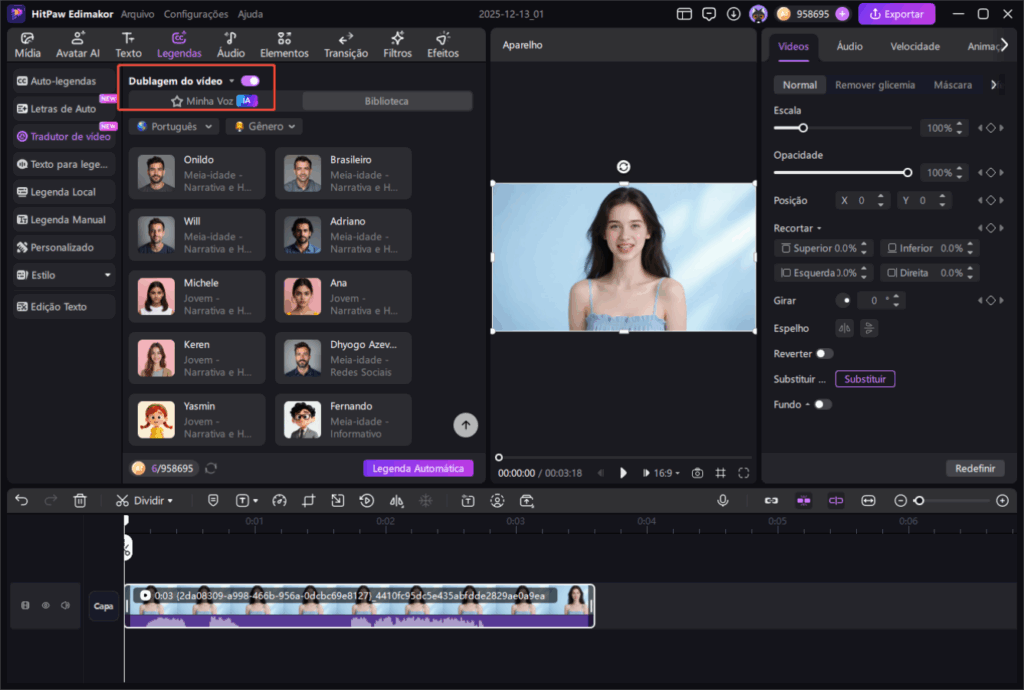The height and width of the screenshot is (690, 1024).
Task: Click the Opacidade slider handle
Action: pos(907,172)
